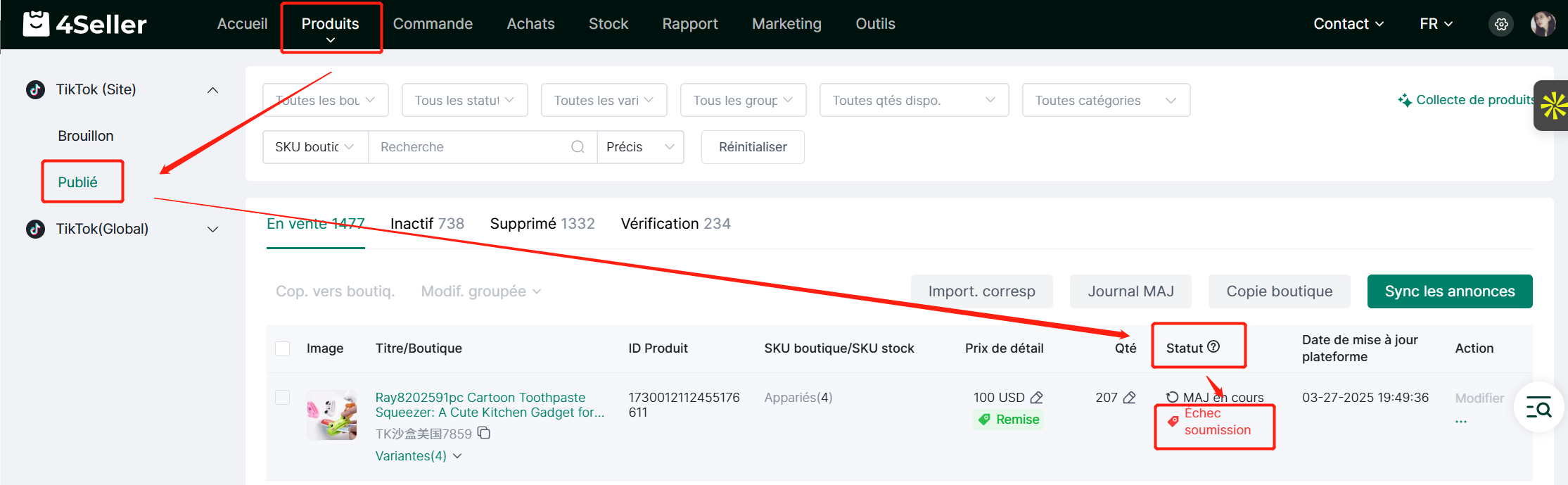This screenshot has width=1568, height=485.
Task: Open the Commande menu
Action: 433,24
